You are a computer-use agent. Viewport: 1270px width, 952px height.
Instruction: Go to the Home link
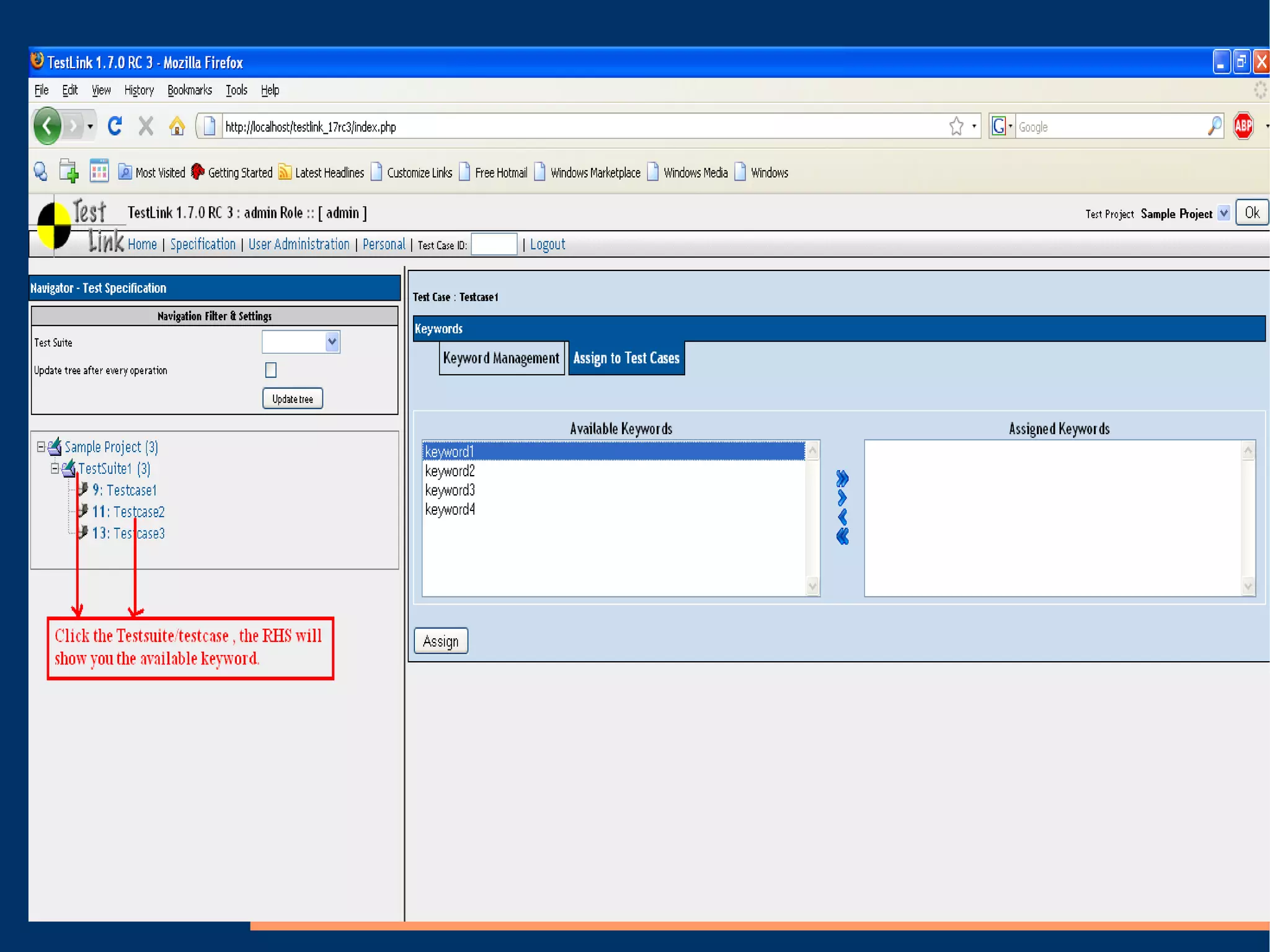tap(142, 244)
